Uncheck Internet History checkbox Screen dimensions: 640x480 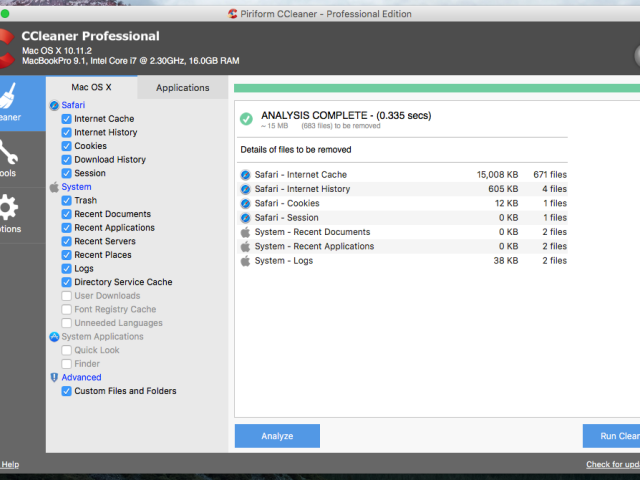tap(67, 133)
